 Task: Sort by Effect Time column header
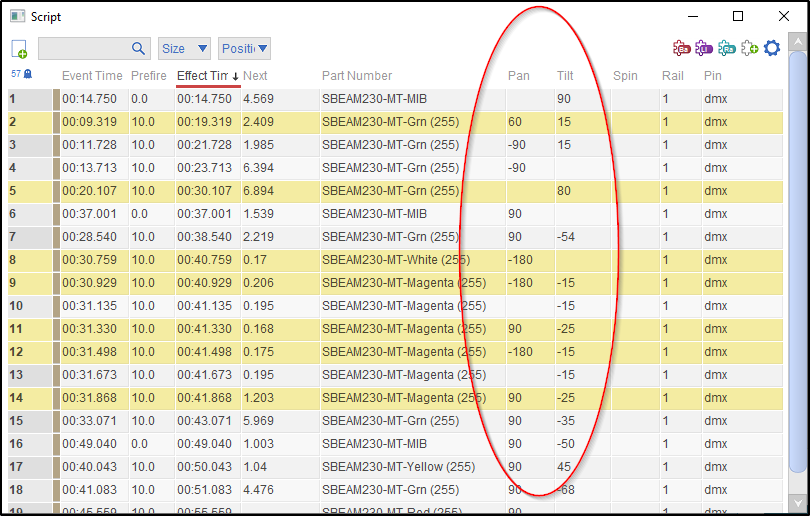202,76
